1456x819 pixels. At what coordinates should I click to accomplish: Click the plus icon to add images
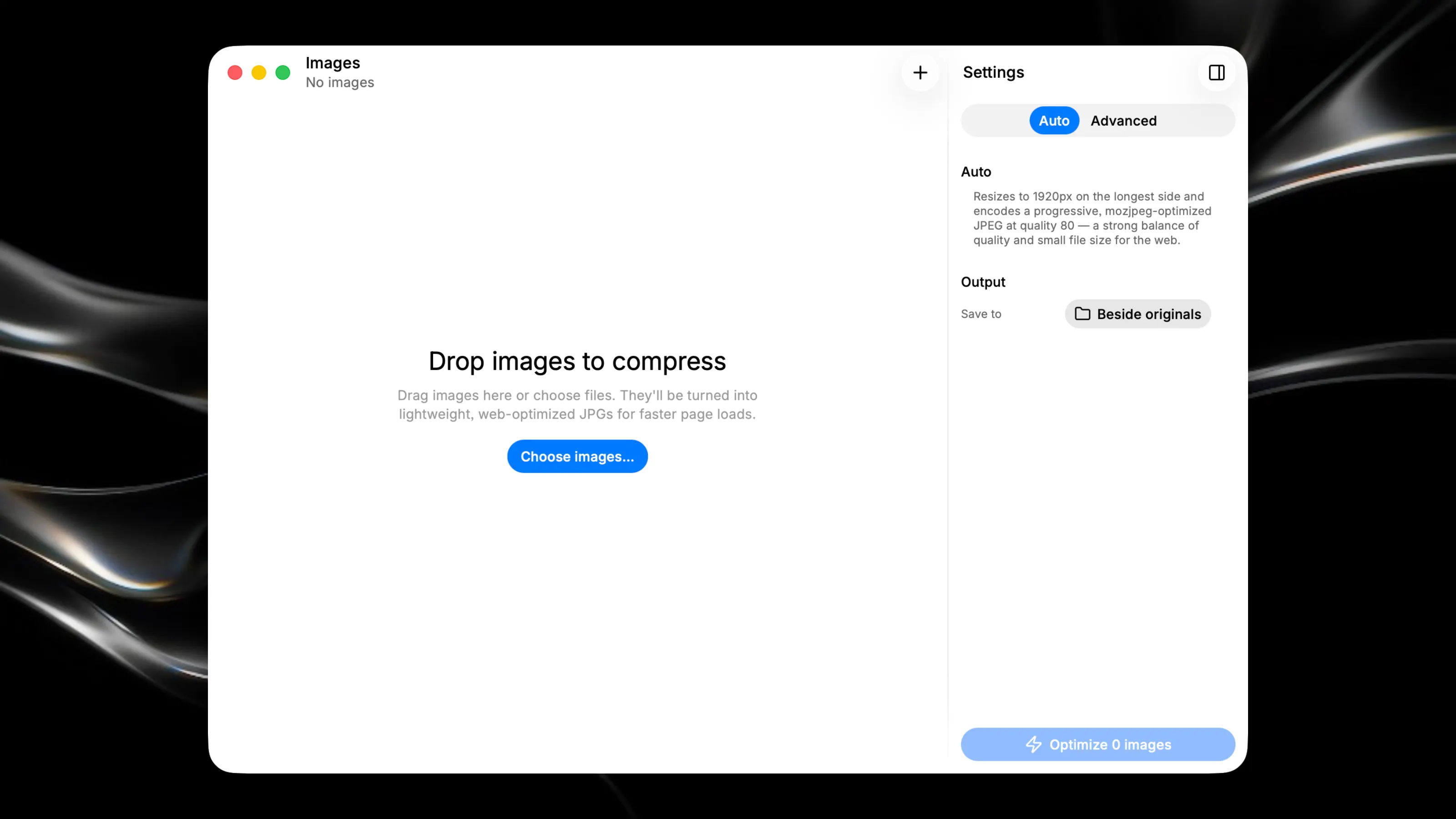pyautogui.click(x=920, y=72)
